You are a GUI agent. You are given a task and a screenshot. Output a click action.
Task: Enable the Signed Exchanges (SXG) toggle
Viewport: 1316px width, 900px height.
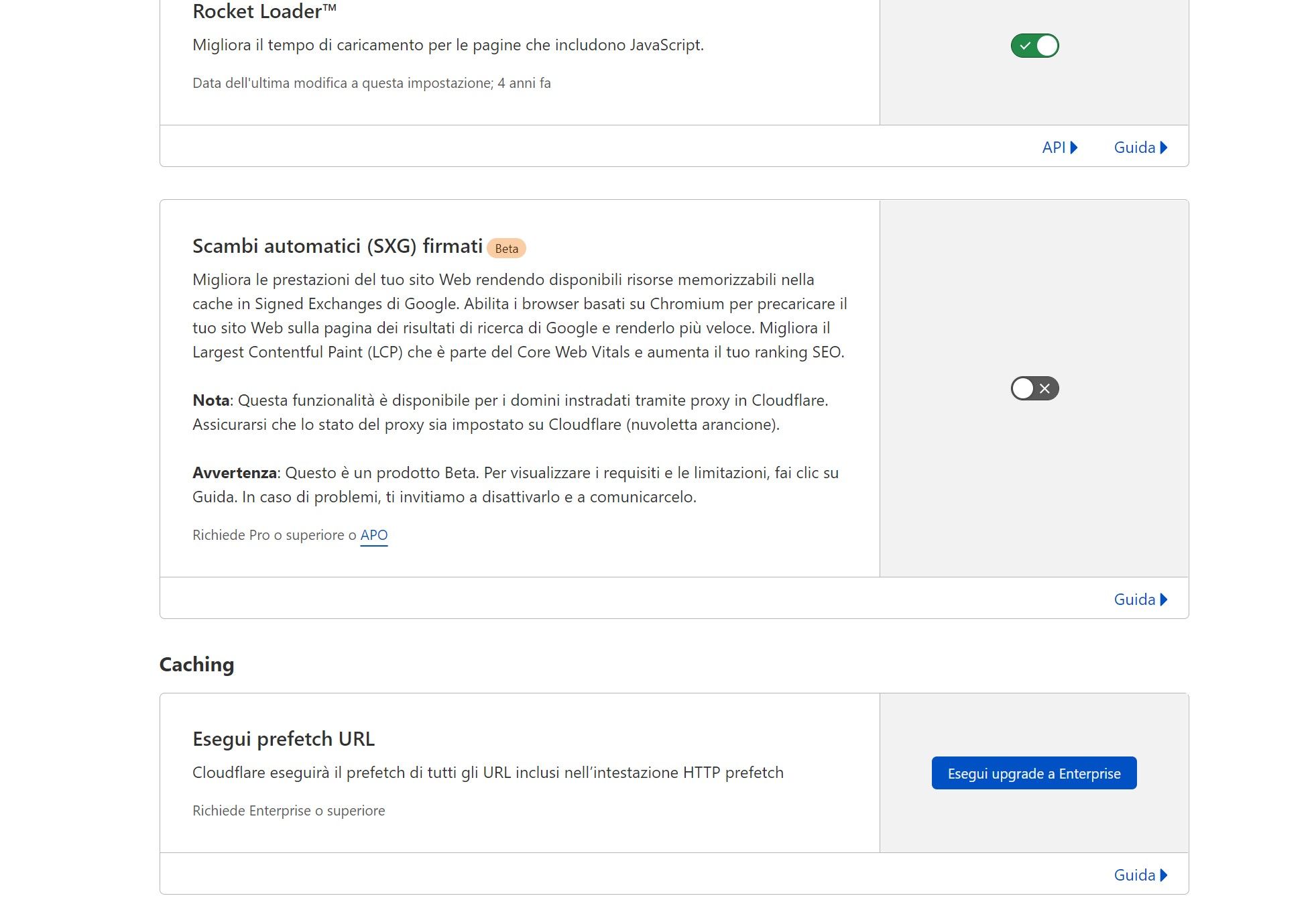pos(1034,388)
